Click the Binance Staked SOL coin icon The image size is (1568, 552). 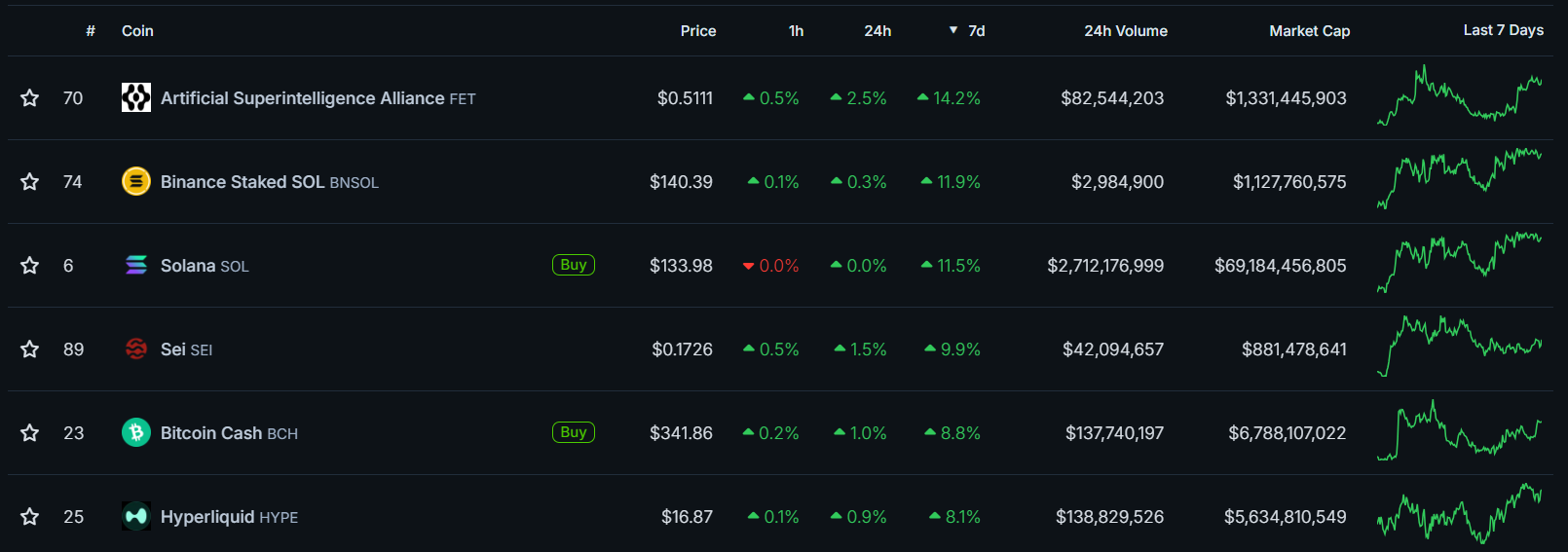136,181
